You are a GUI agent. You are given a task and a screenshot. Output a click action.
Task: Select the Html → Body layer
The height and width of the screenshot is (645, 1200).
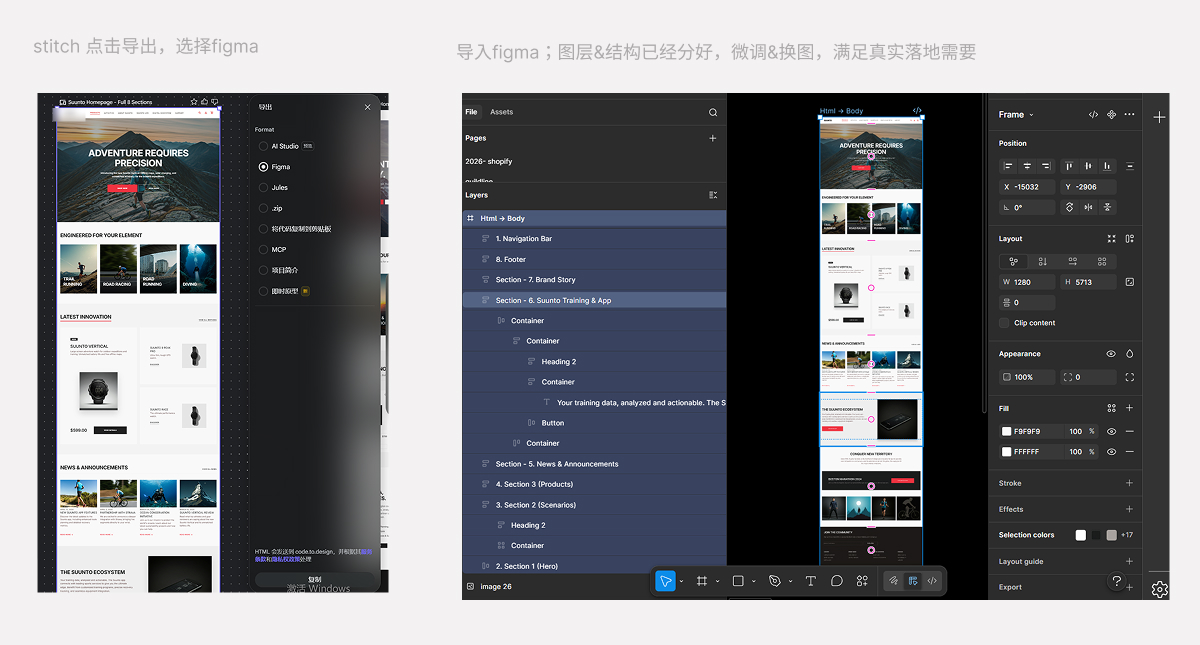click(x=594, y=218)
